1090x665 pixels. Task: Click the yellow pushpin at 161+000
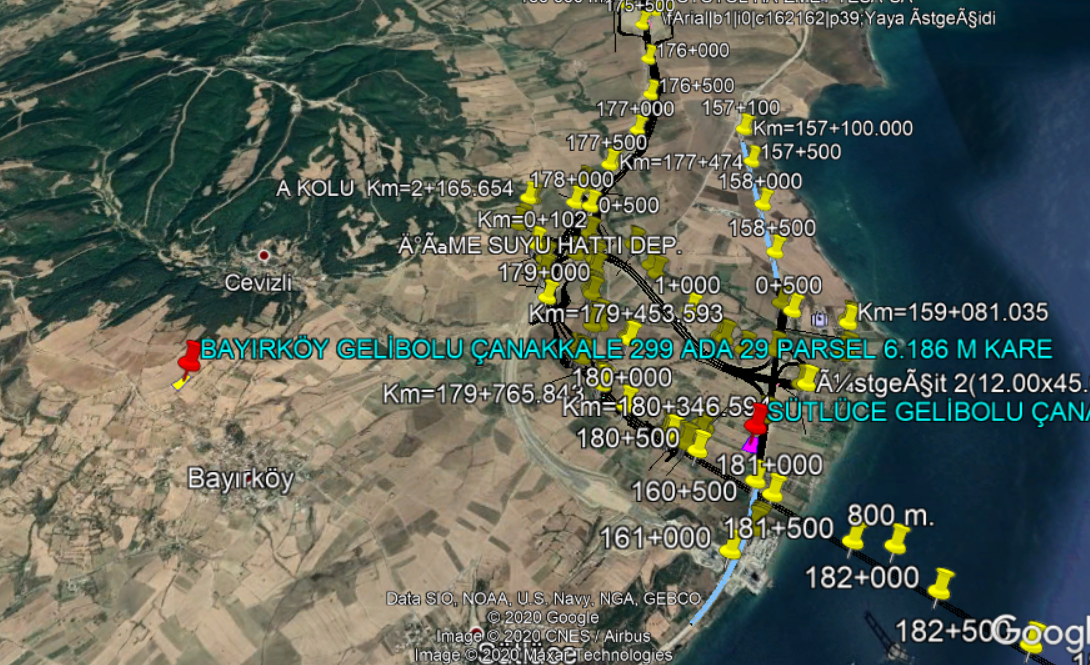click(732, 547)
